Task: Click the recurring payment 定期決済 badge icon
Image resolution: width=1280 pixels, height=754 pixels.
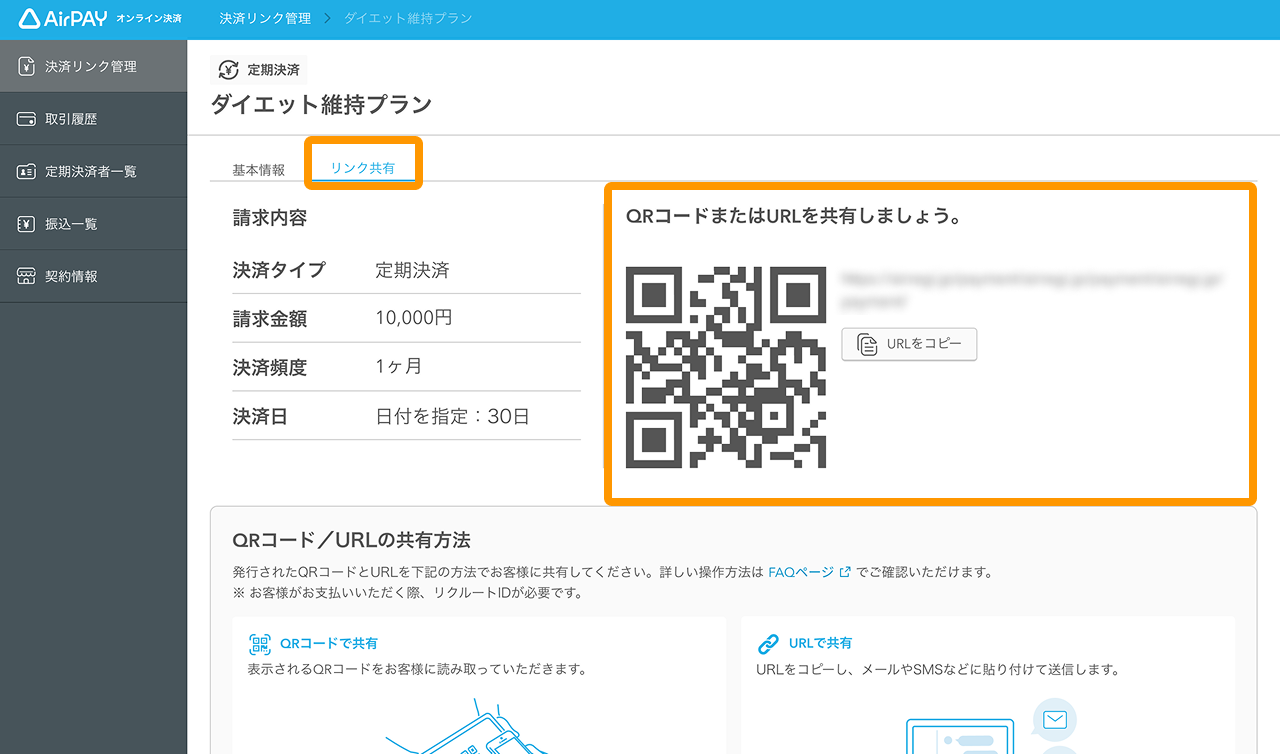Action: (228, 70)
